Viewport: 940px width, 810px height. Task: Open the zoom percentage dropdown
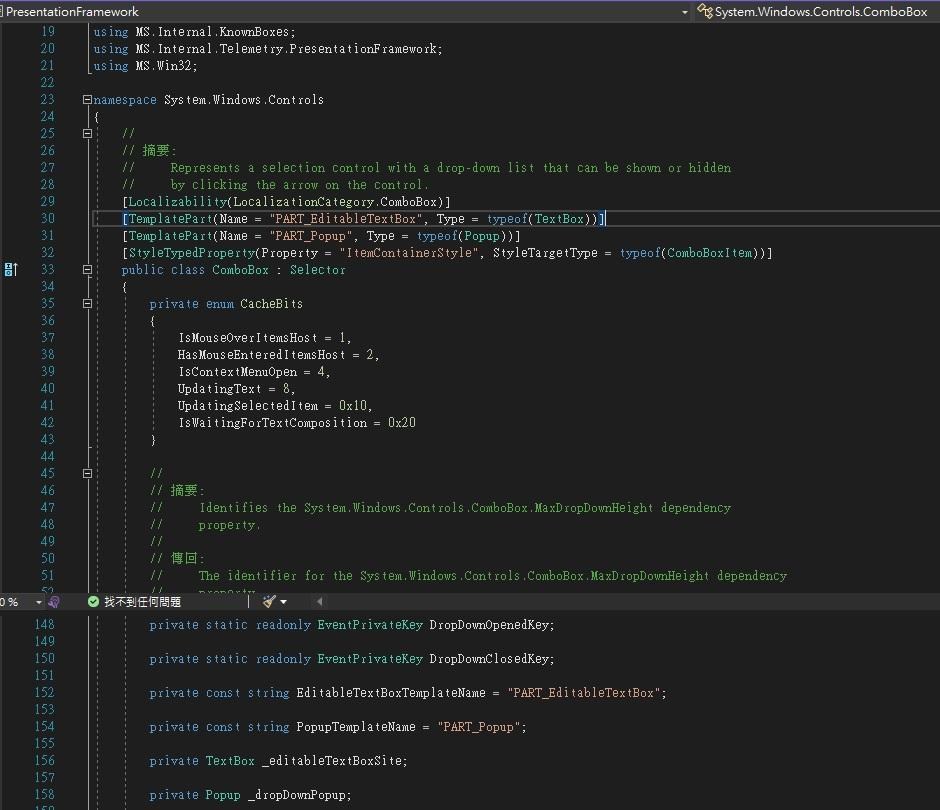point(39,602)
